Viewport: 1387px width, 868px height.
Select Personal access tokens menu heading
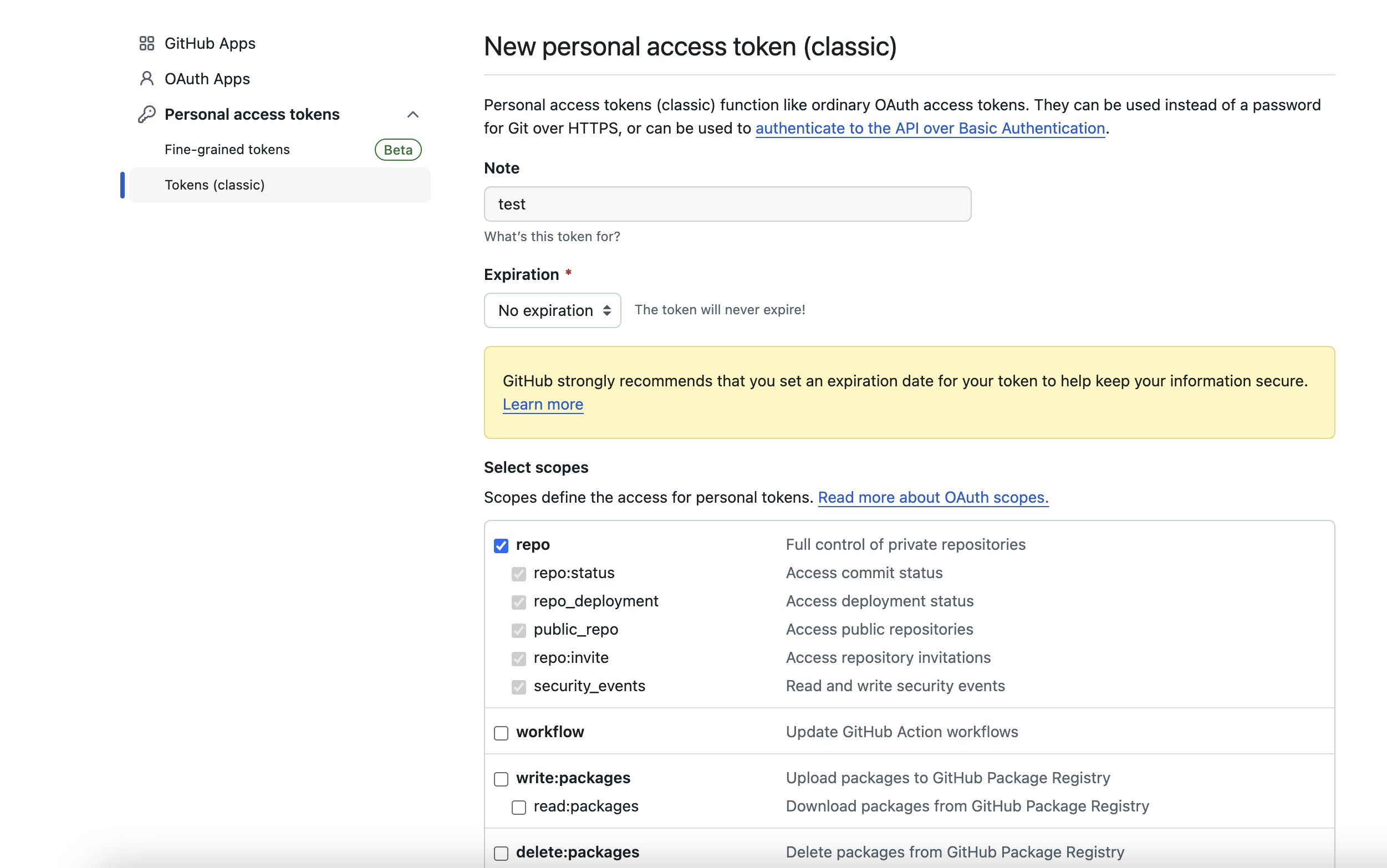coord(252,114)
